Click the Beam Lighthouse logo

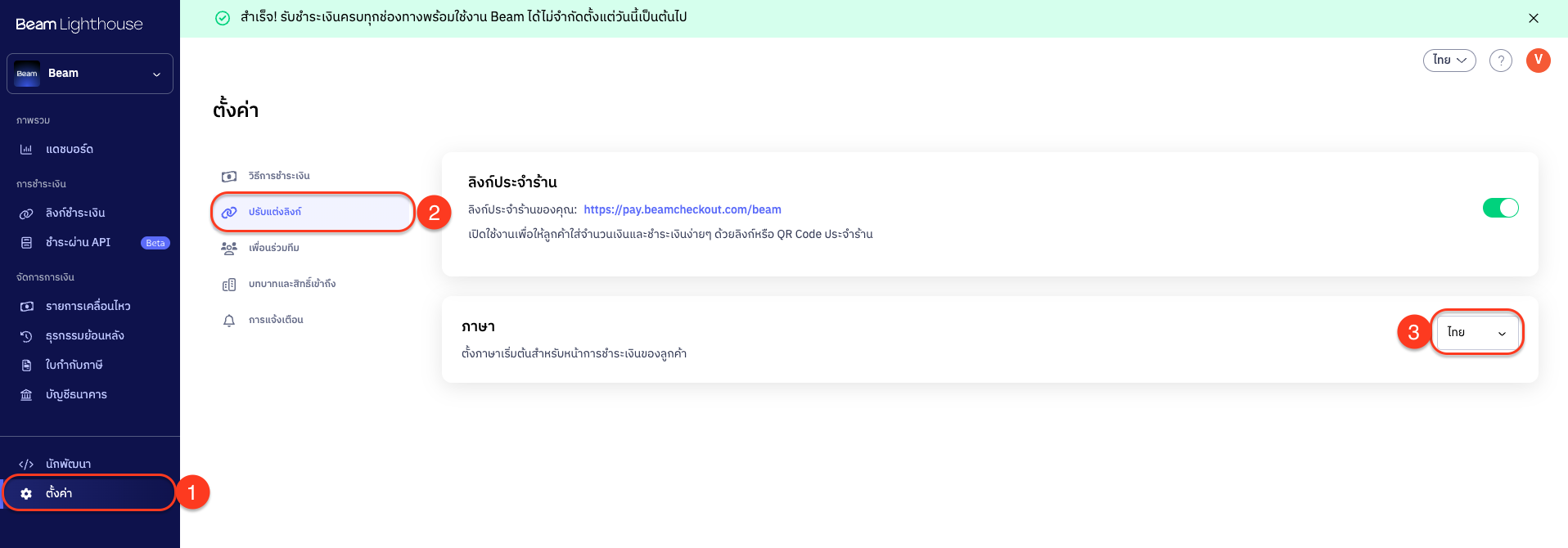tap(79, 25)
